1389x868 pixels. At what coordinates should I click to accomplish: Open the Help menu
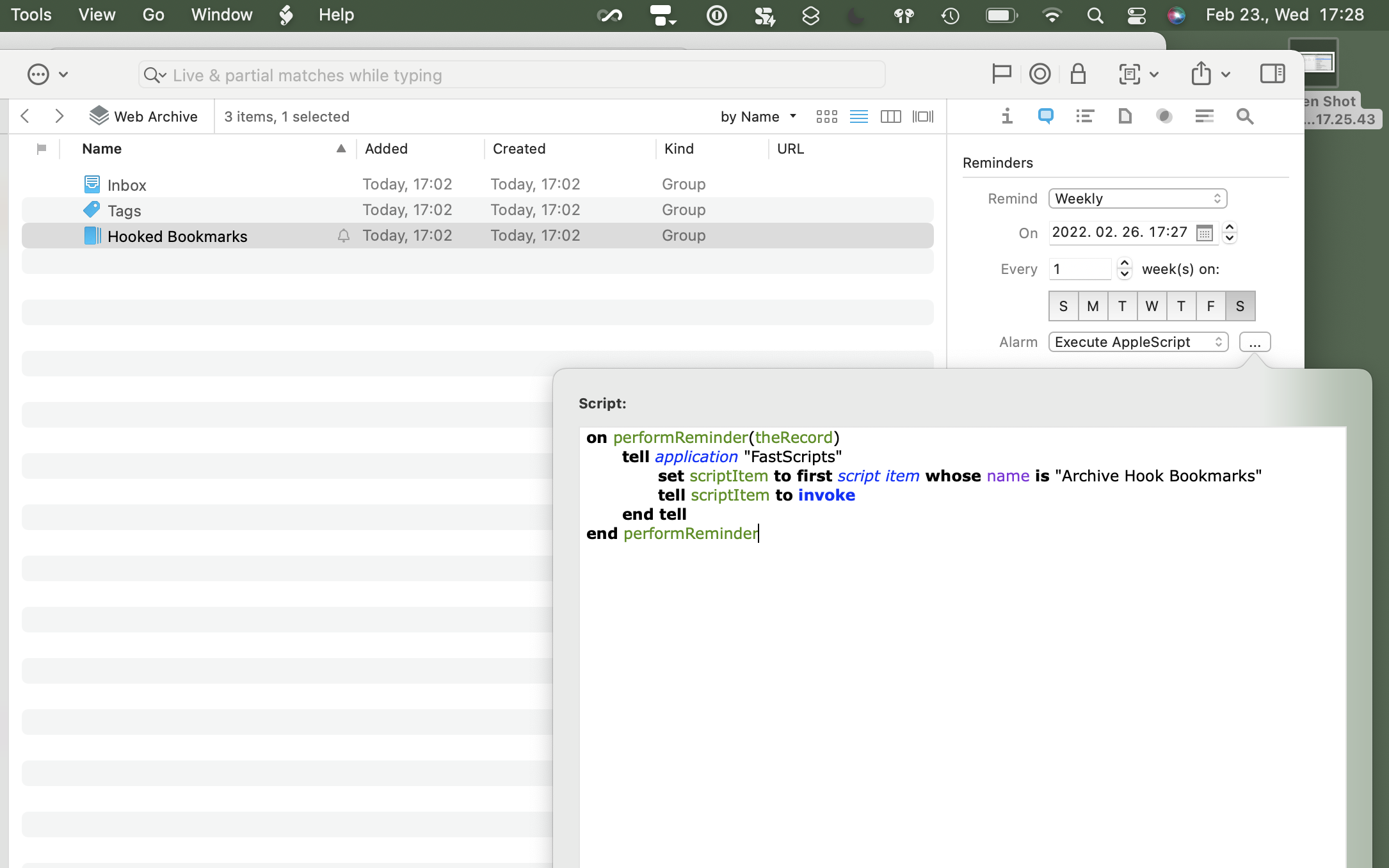coord(336,15)
